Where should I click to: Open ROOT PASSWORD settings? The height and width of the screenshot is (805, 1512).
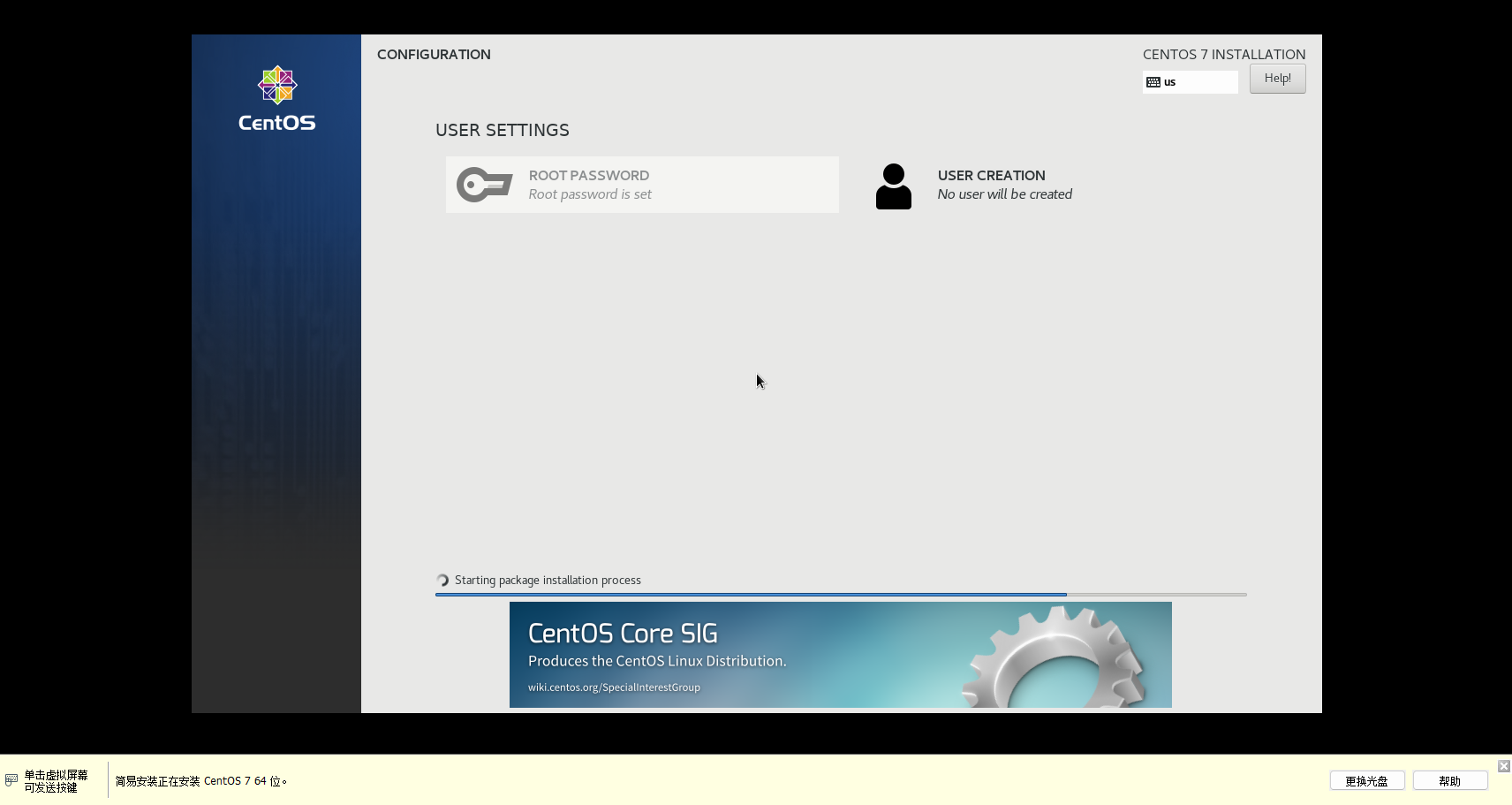point(642,185)
